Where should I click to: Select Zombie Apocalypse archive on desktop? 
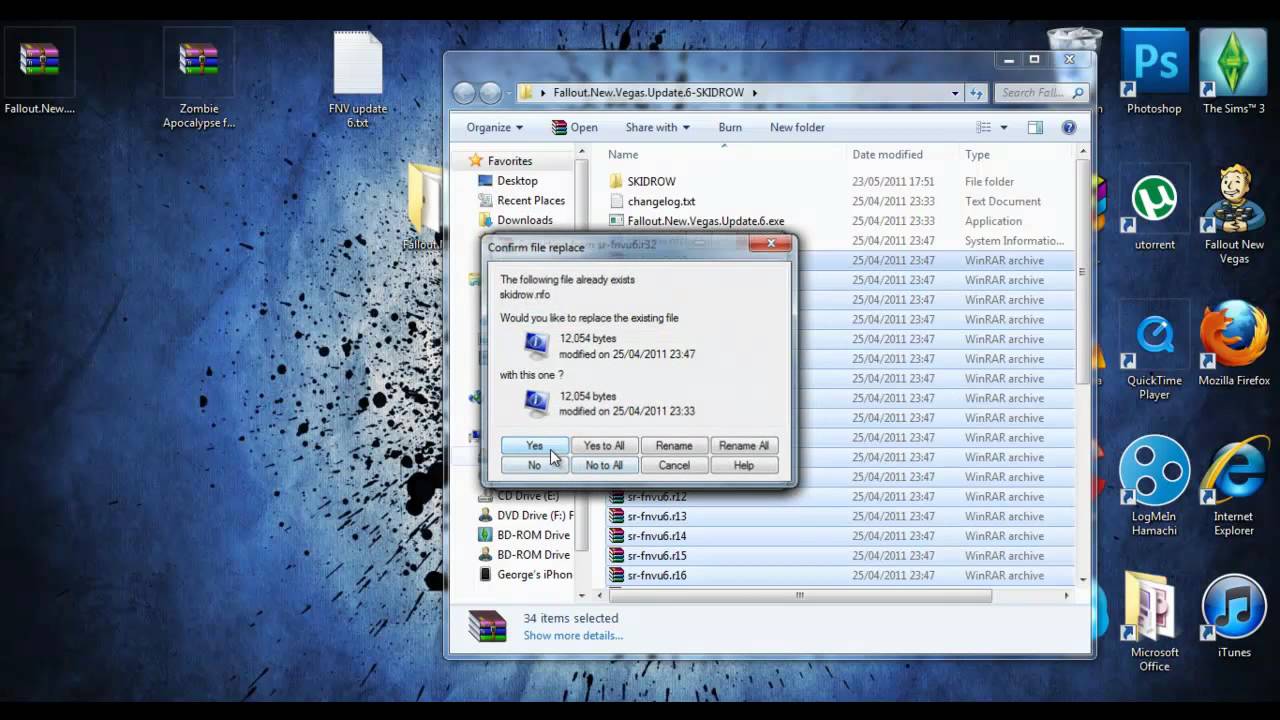(199, 80)
